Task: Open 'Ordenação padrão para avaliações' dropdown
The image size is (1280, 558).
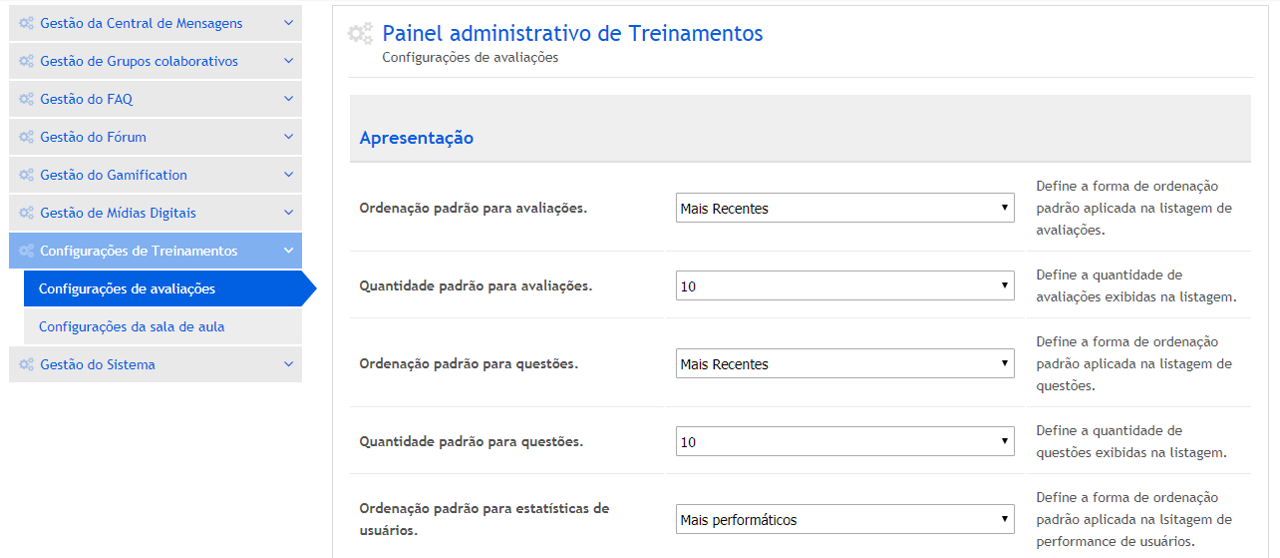Action: 845,208
